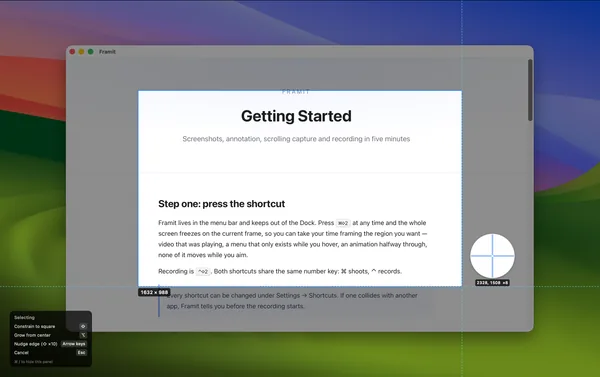Click the Nudge edge label in helper panel
The width and height of the screenshot is (600, 377).
point(36,344)
